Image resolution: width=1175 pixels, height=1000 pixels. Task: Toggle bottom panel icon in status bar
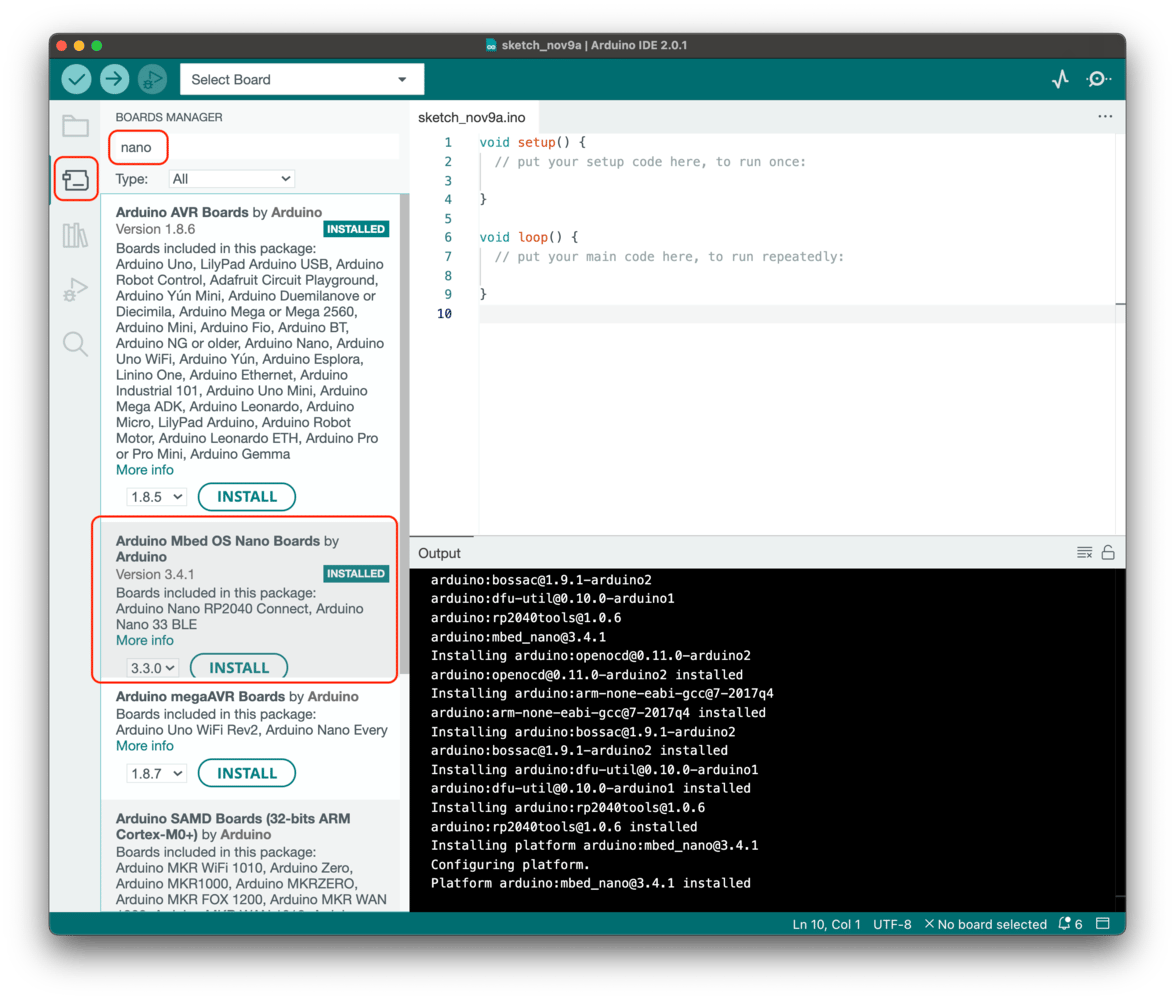coord(1103,924)
